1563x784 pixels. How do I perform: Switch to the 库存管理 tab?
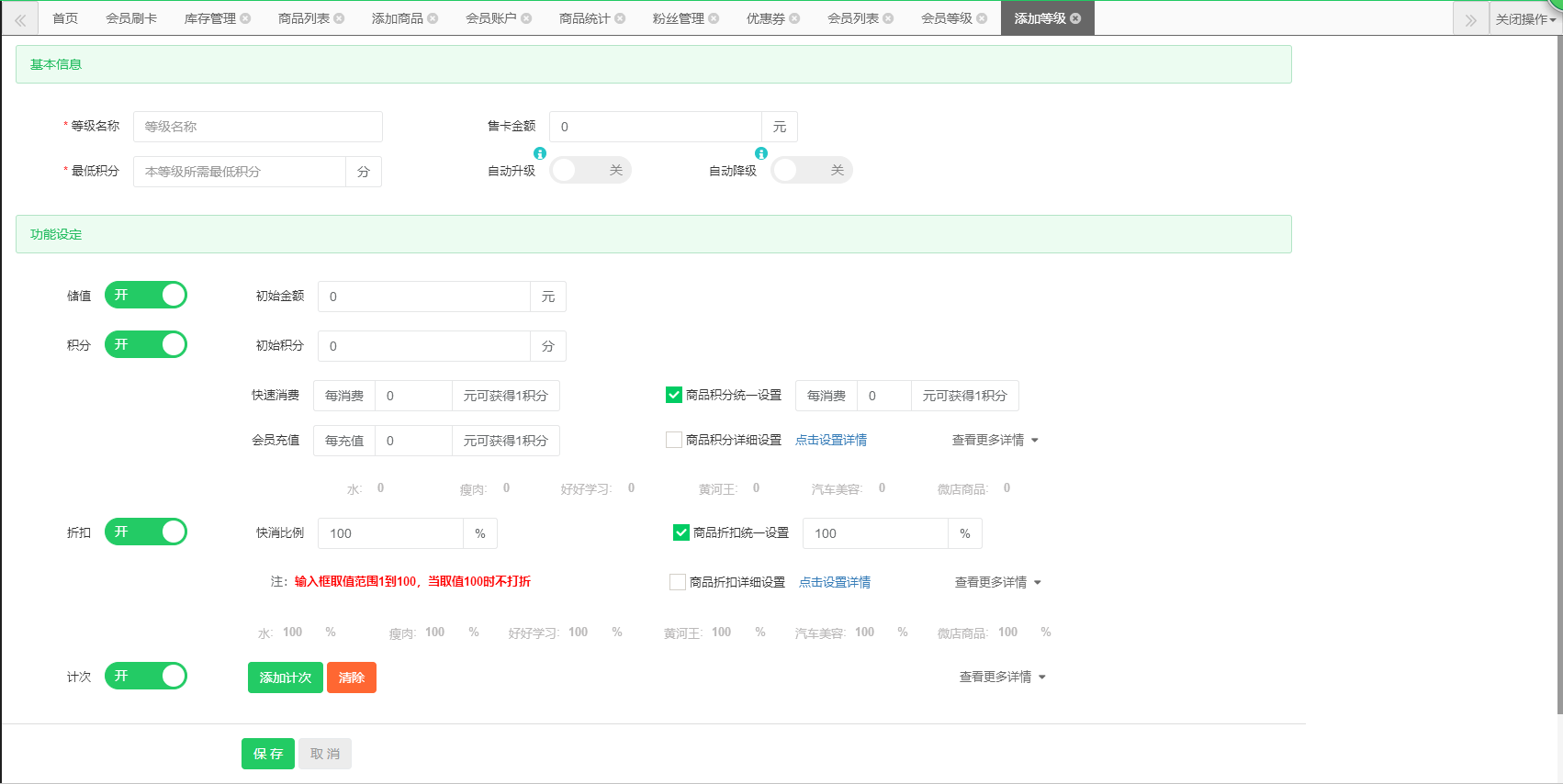click(210, 18)
